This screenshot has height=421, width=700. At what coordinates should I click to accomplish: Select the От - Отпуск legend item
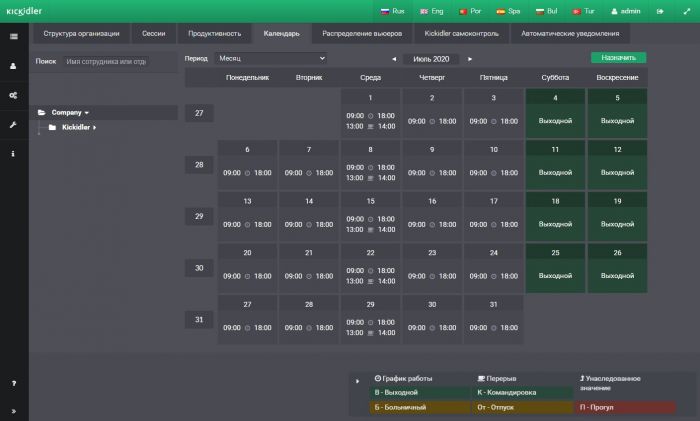pyautogui.click(x=523, y=408)
